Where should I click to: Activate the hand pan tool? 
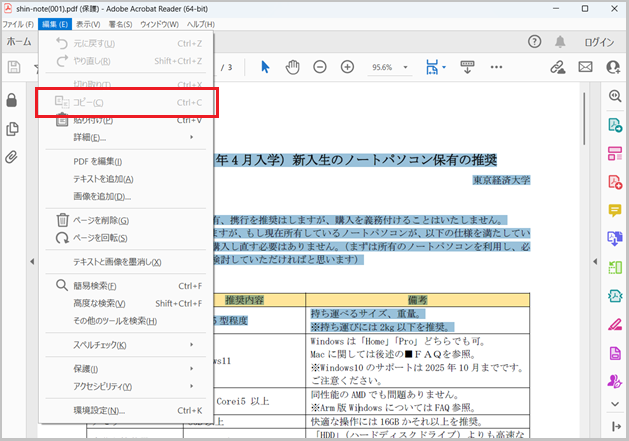(292, 67)
